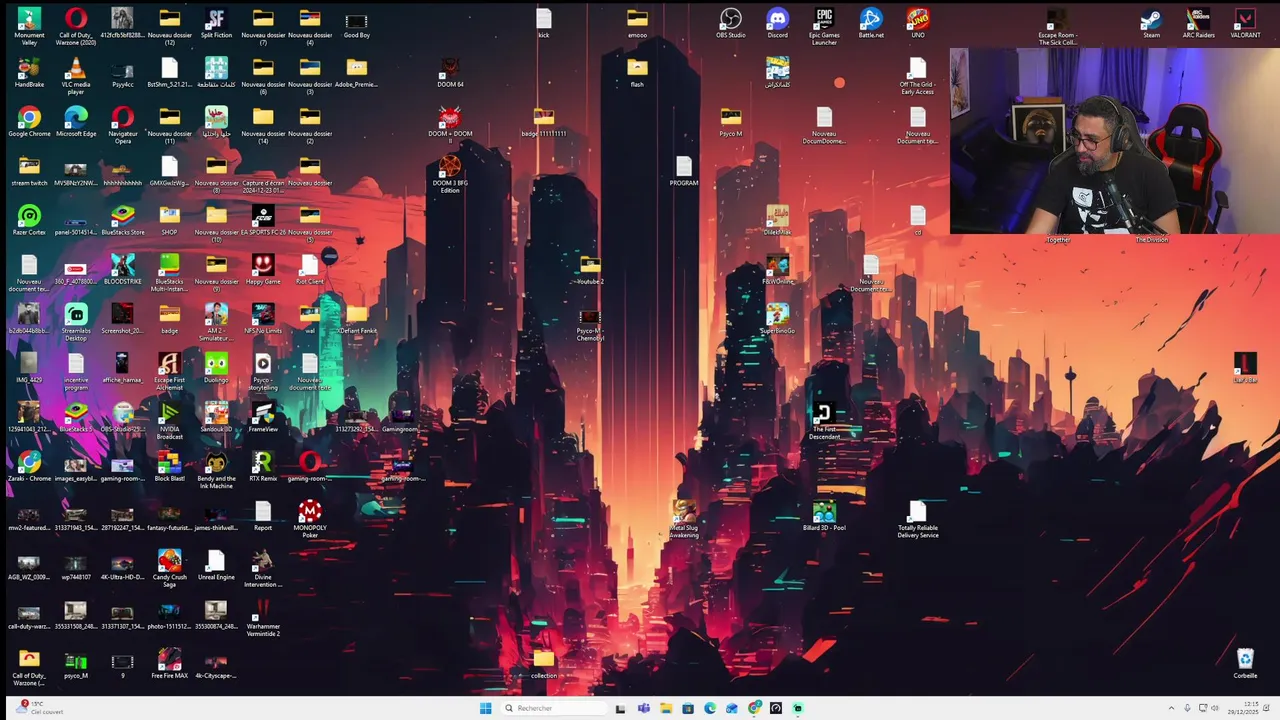The image size is (1280, 720).
Task: Select the VLC media player shortcut
Action: [75, 76]
